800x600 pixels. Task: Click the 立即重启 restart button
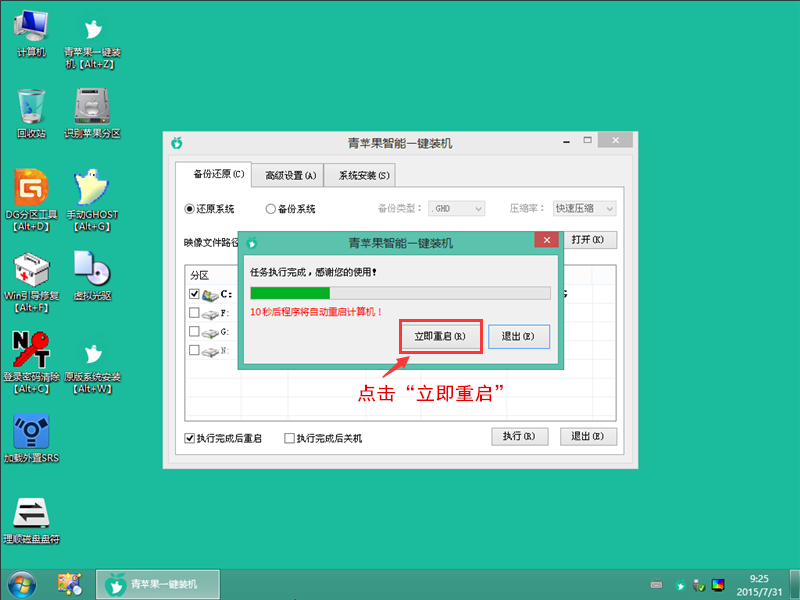(440, 337)
